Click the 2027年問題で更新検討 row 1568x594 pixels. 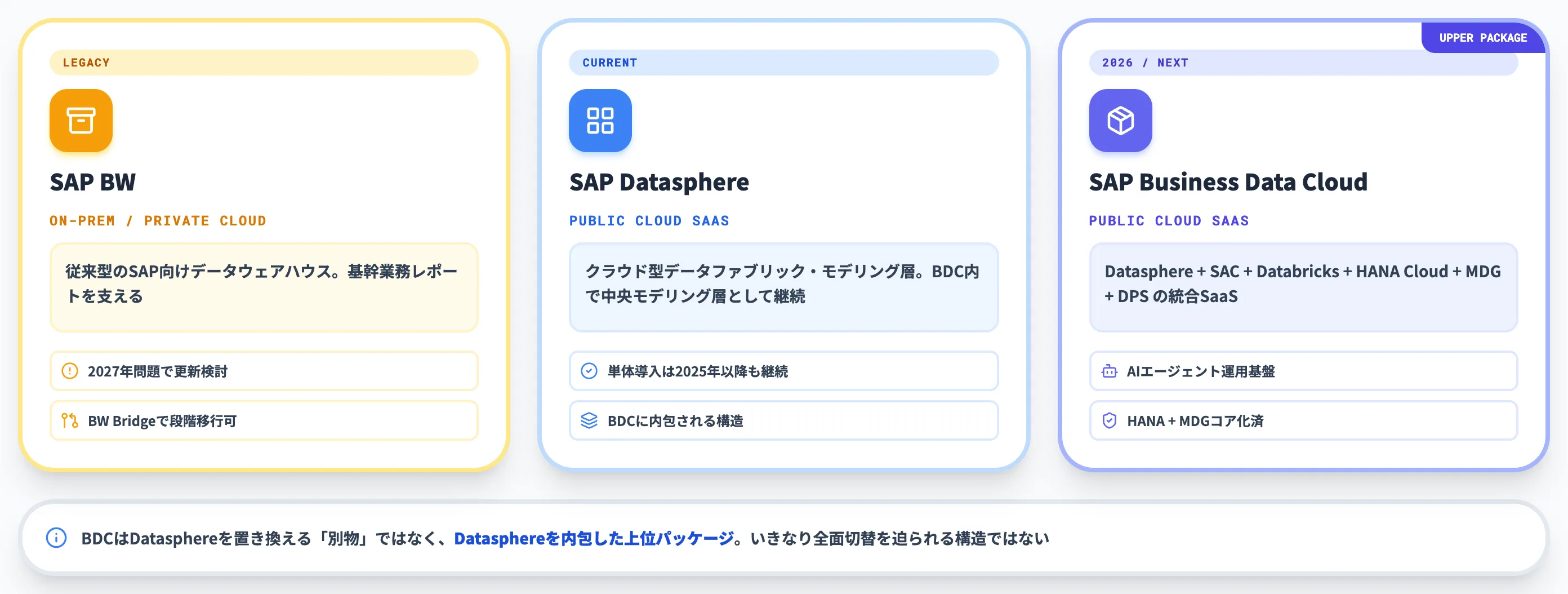[264, 371]
